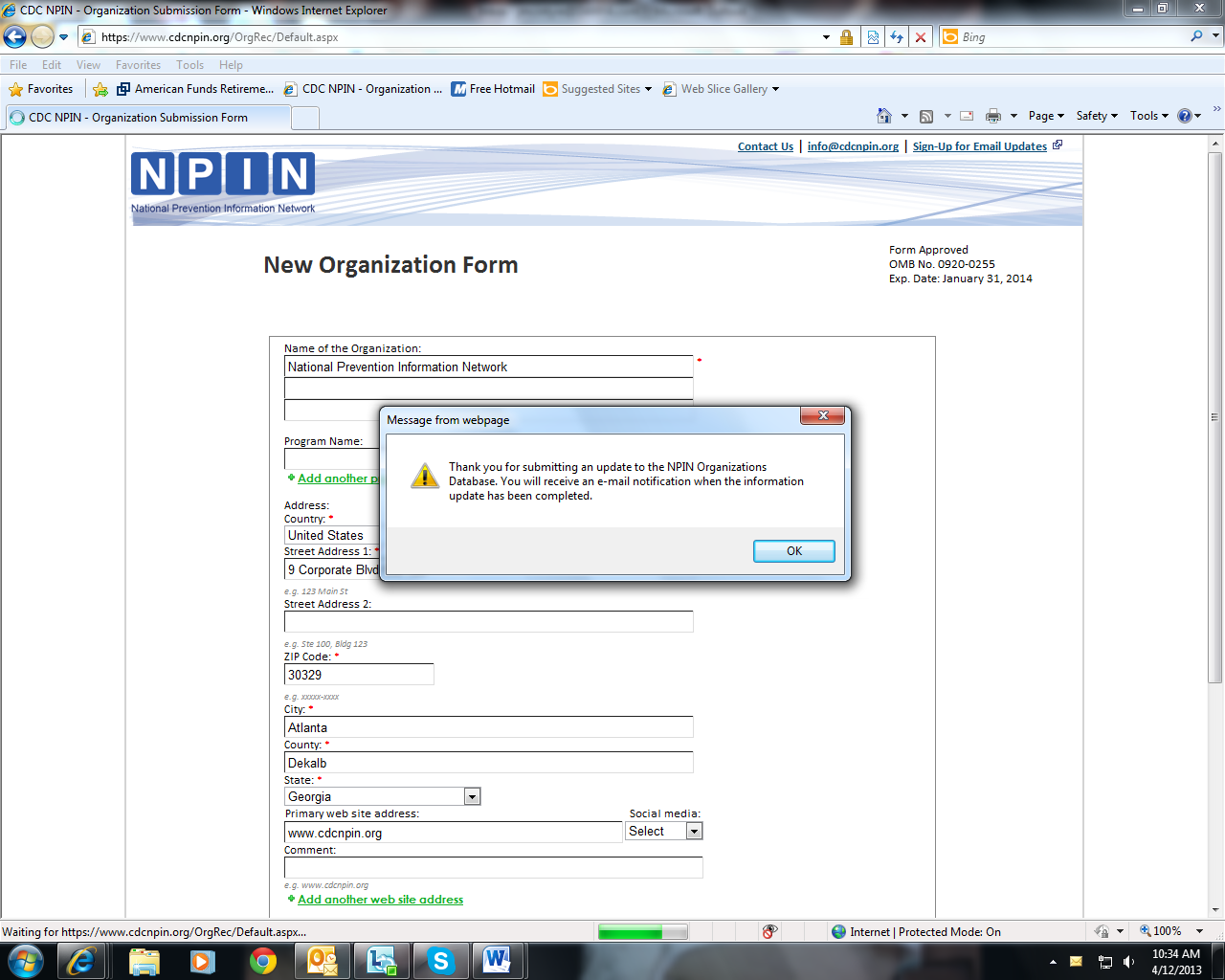Click the Read Mail envelope icon
1225x980 pixels.
[967, 116]
